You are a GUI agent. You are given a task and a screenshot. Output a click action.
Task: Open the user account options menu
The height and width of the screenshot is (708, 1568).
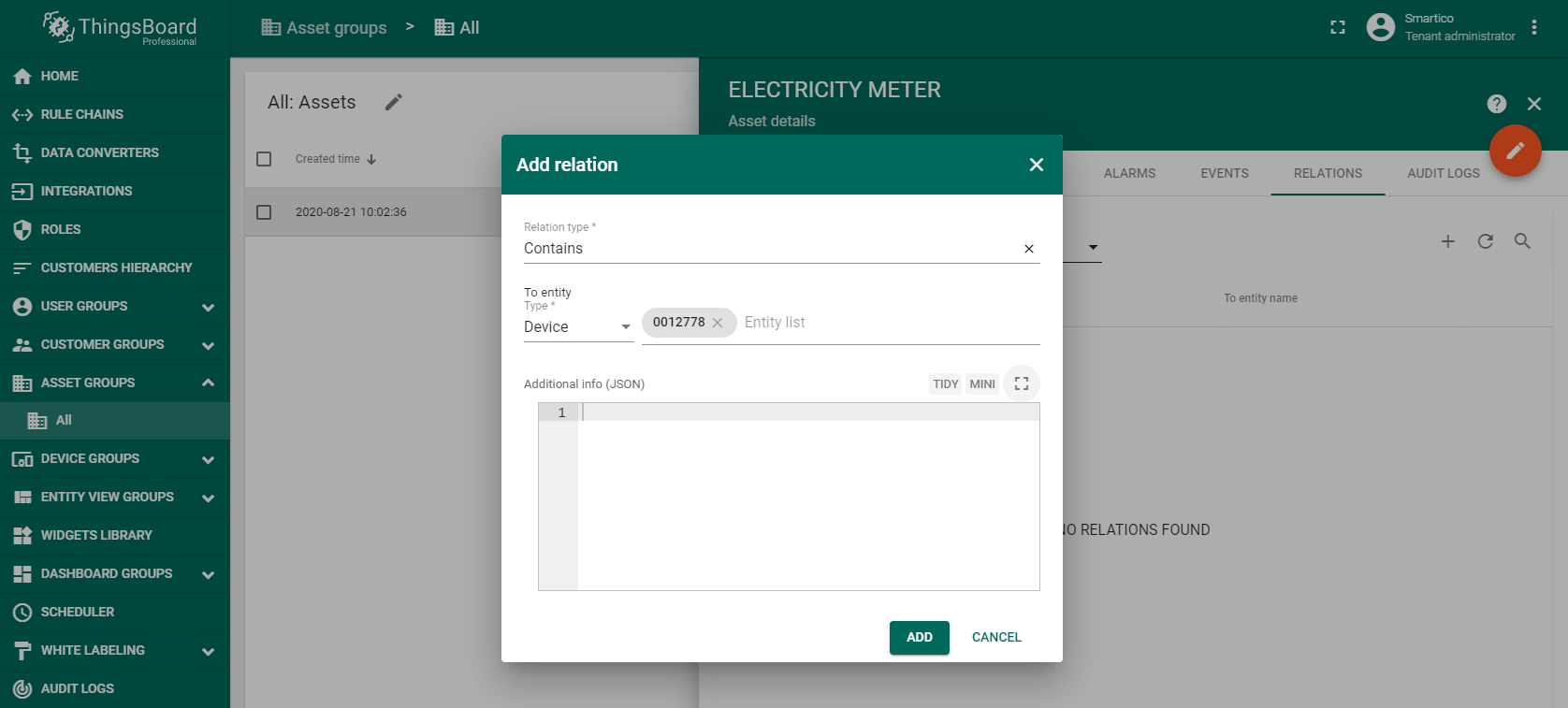(x=1533, y=28)
